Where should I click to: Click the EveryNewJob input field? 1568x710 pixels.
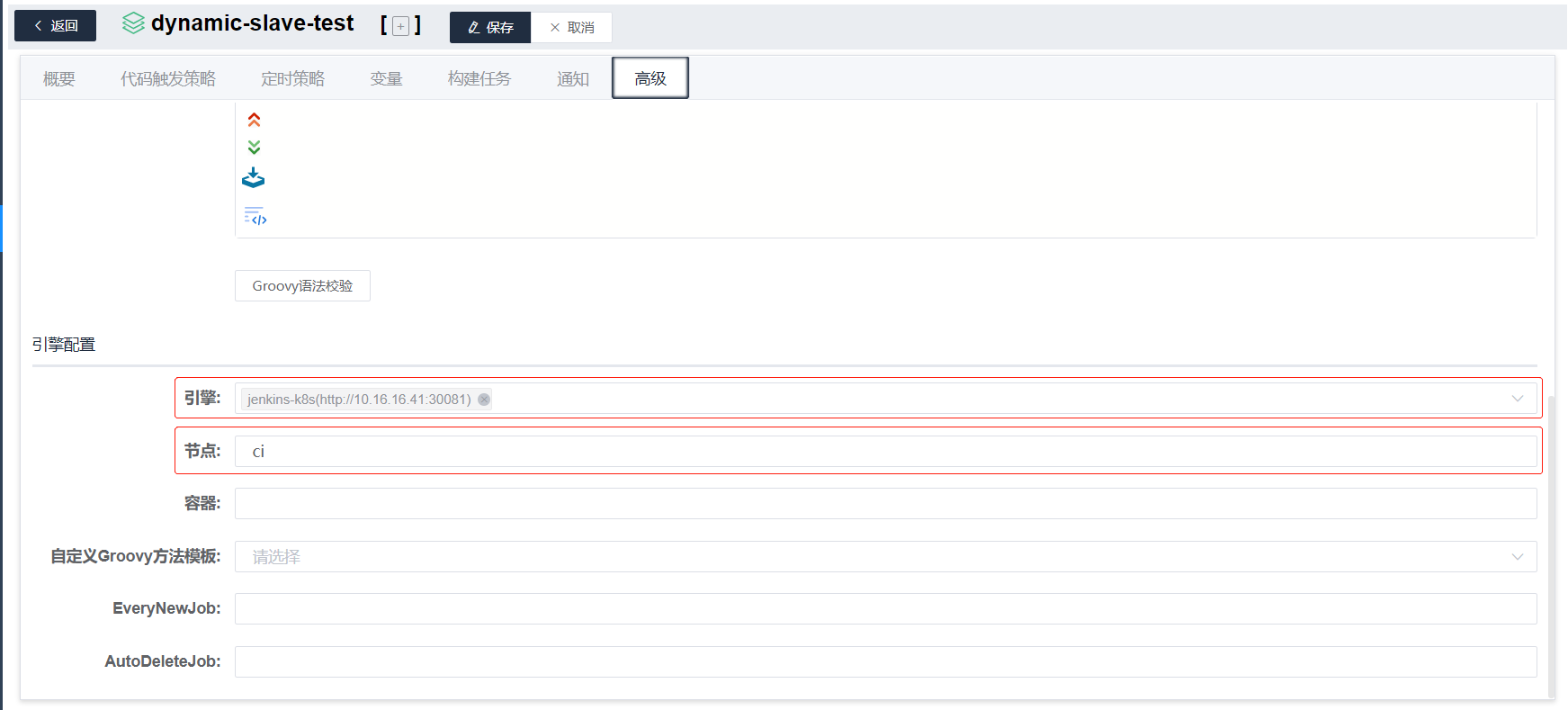[x=885, y=608]
